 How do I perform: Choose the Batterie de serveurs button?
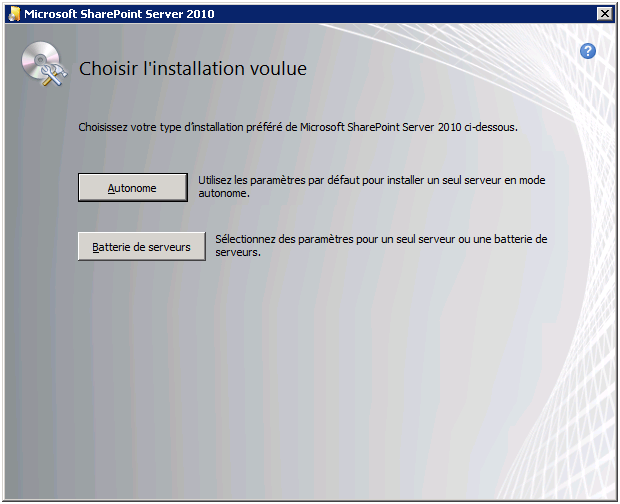[142, 246]
